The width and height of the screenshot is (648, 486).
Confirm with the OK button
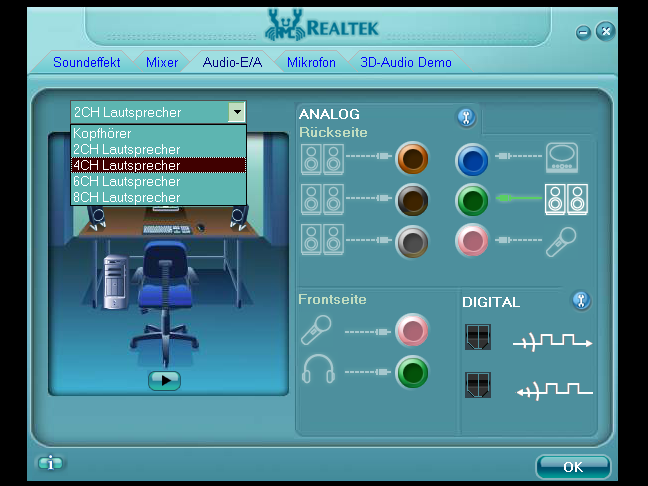click(x=573, y=467)
